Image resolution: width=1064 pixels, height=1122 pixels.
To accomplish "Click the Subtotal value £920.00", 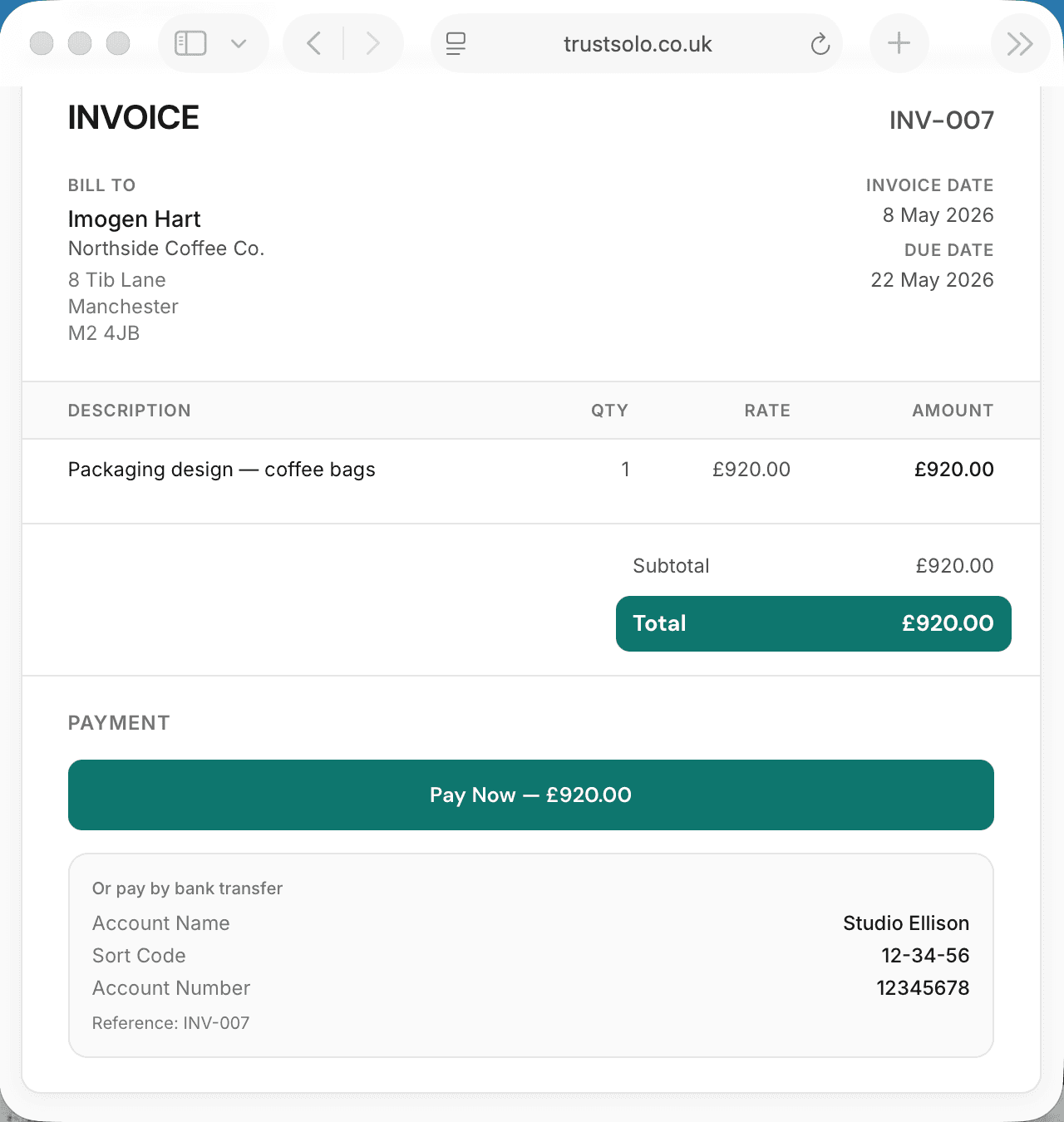I will click(955, 566).
